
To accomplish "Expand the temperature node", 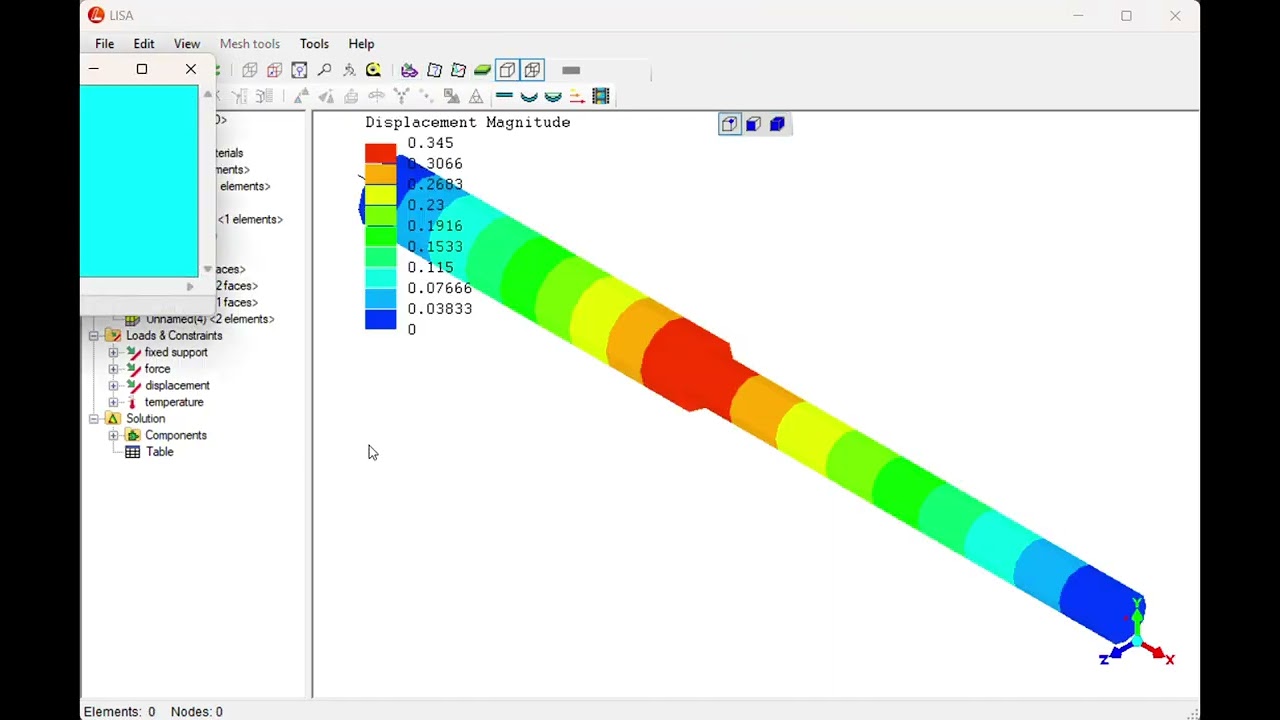I will (x=113, y=402).
